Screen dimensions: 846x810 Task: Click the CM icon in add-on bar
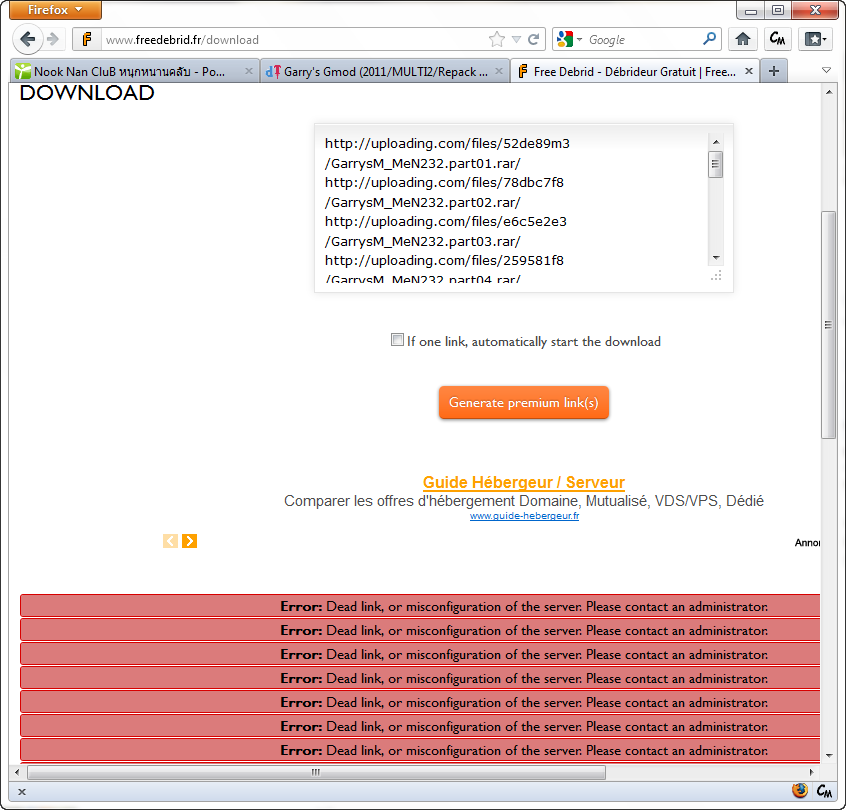click(824, 791)
